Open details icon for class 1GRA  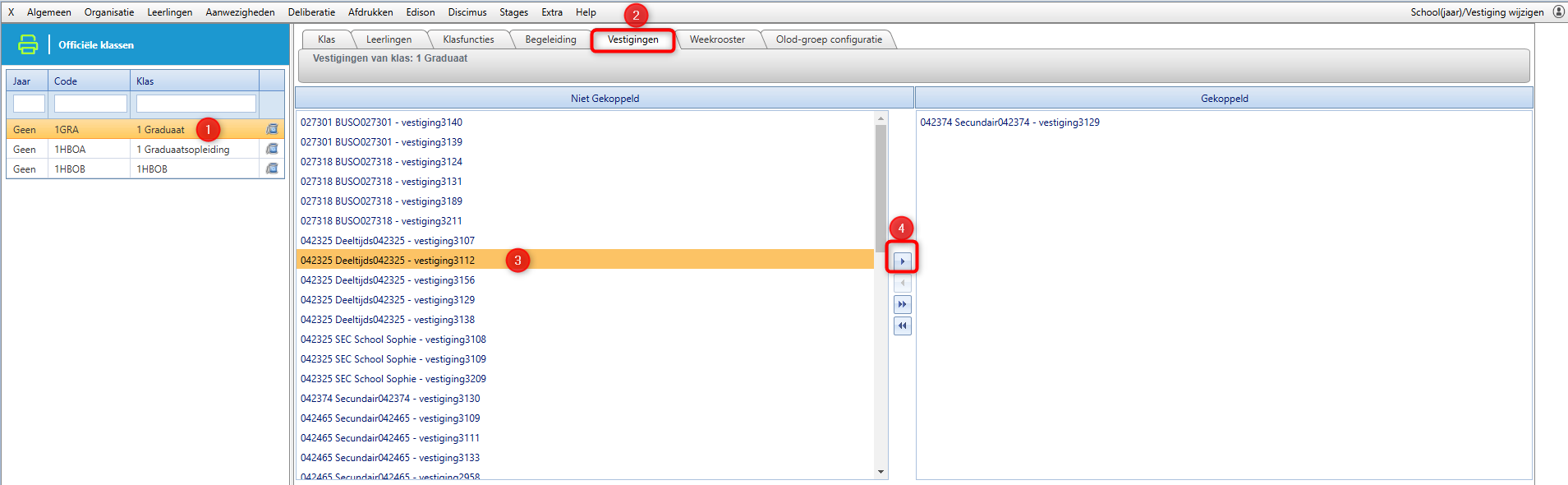[x=272, y=129]
